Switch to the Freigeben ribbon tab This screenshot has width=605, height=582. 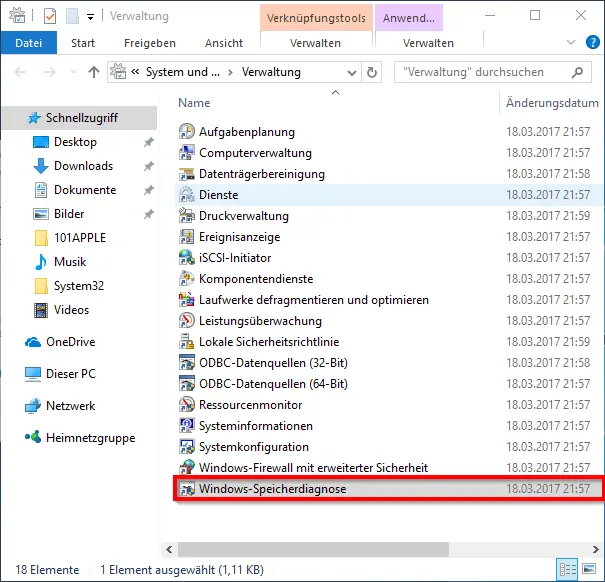click(150, 43)
